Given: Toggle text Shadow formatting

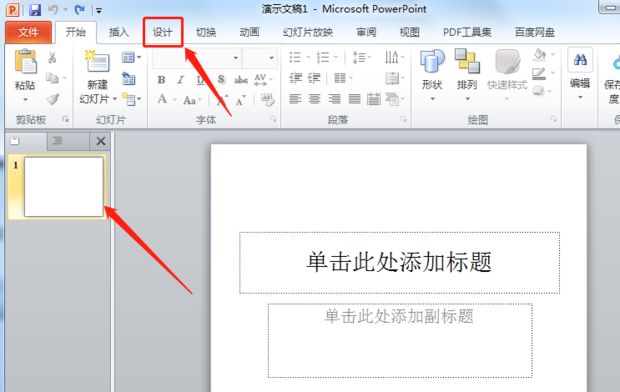Looking at the screenshot, I should click(221, 80).
